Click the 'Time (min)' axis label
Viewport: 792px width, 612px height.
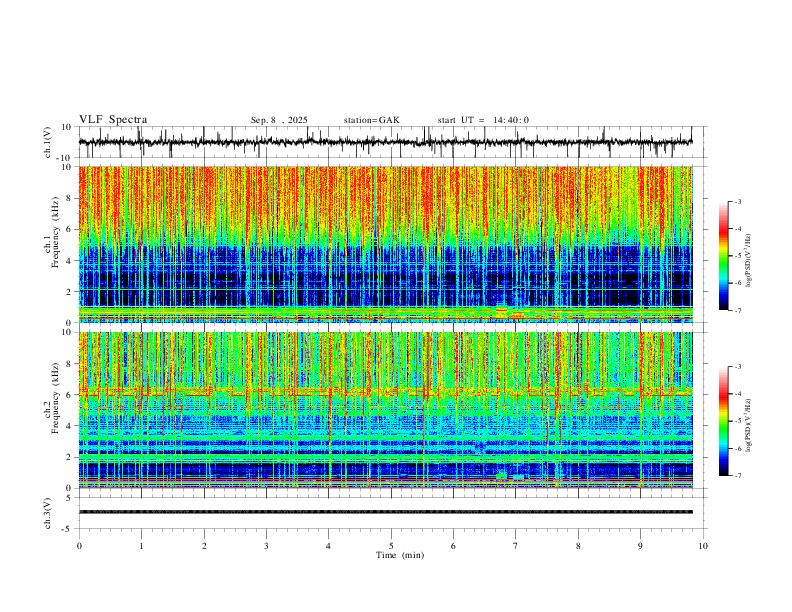click(400, 555)
